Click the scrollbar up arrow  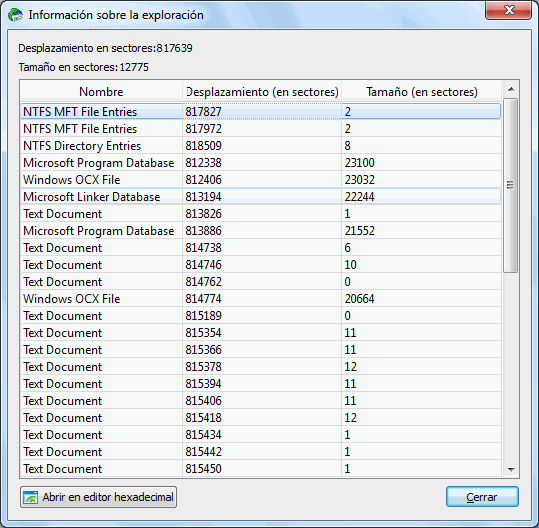[511, 89]
